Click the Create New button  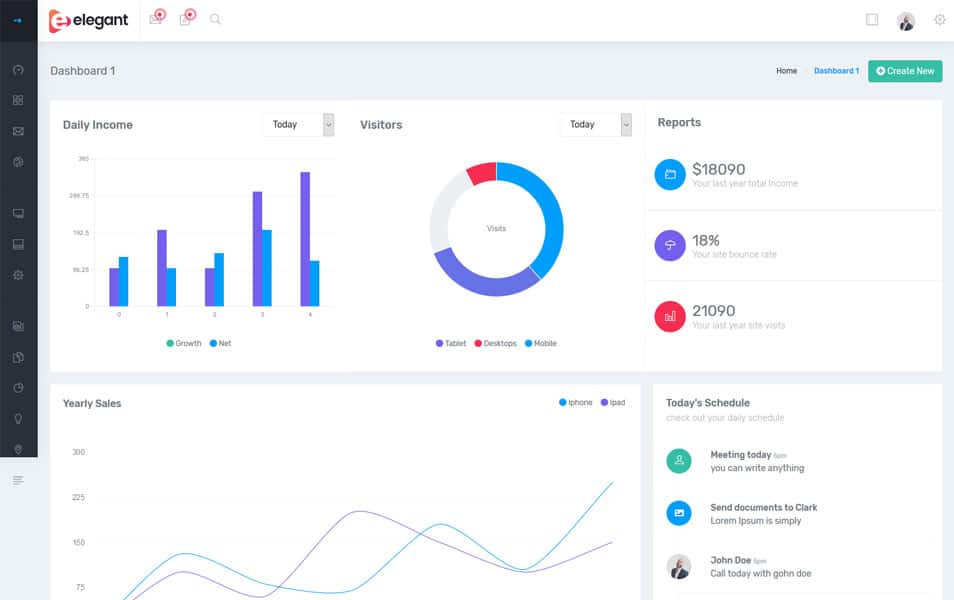point(904,71)
